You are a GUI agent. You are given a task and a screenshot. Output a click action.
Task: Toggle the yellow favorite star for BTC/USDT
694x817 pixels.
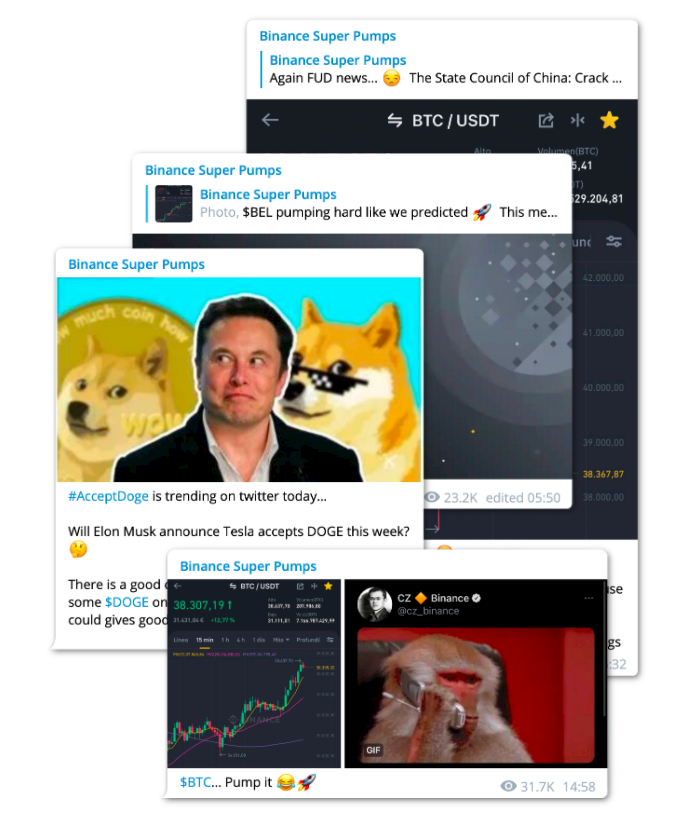coord(609,120)
